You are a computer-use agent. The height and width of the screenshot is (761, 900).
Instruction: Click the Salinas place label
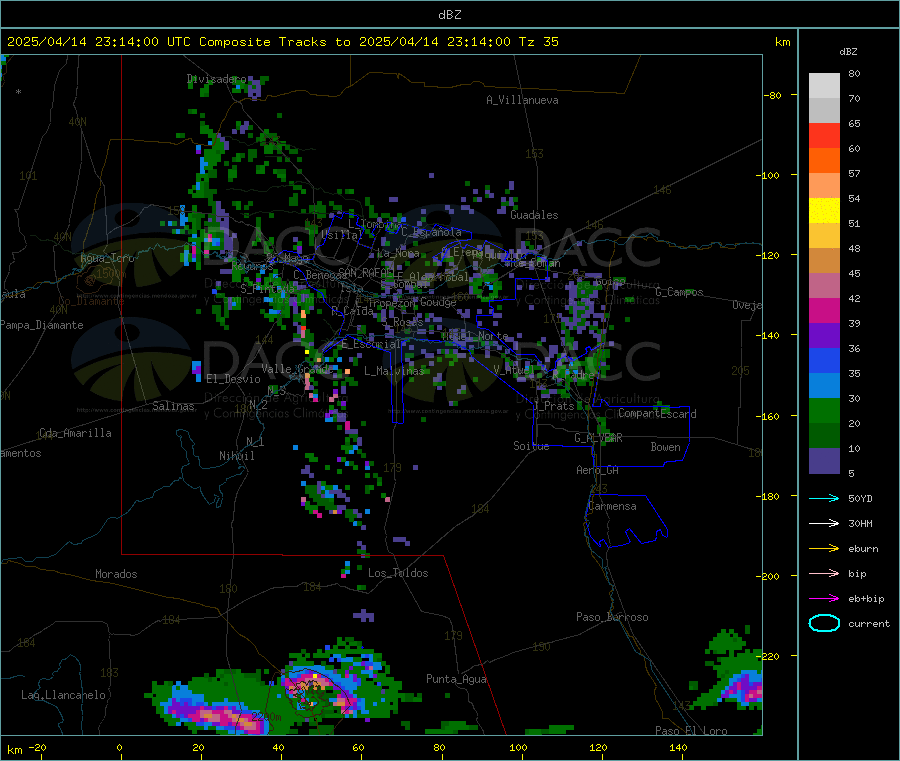point(173,406)
